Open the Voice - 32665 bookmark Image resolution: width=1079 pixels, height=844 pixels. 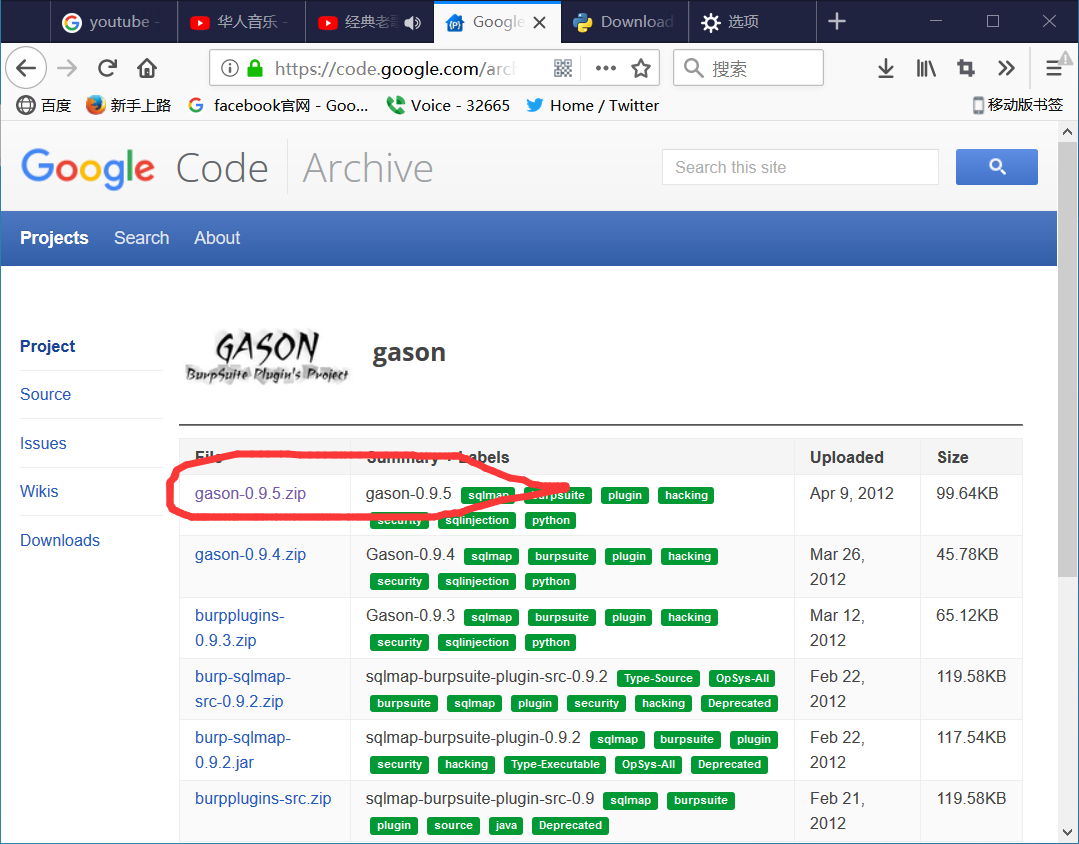coord(449,105)
